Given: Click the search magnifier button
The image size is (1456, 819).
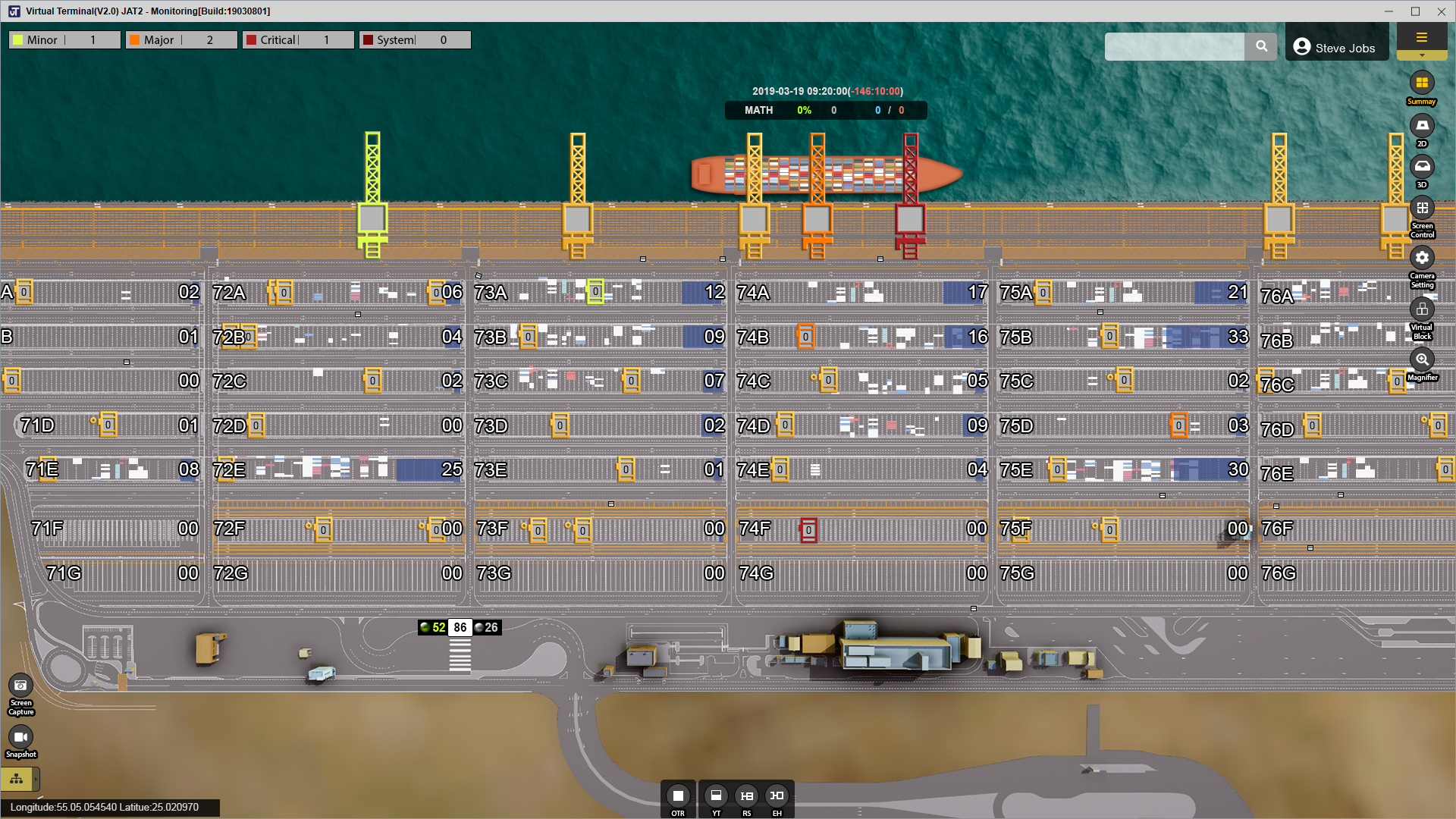Looking at the screenshot, I should (1261, 46).
